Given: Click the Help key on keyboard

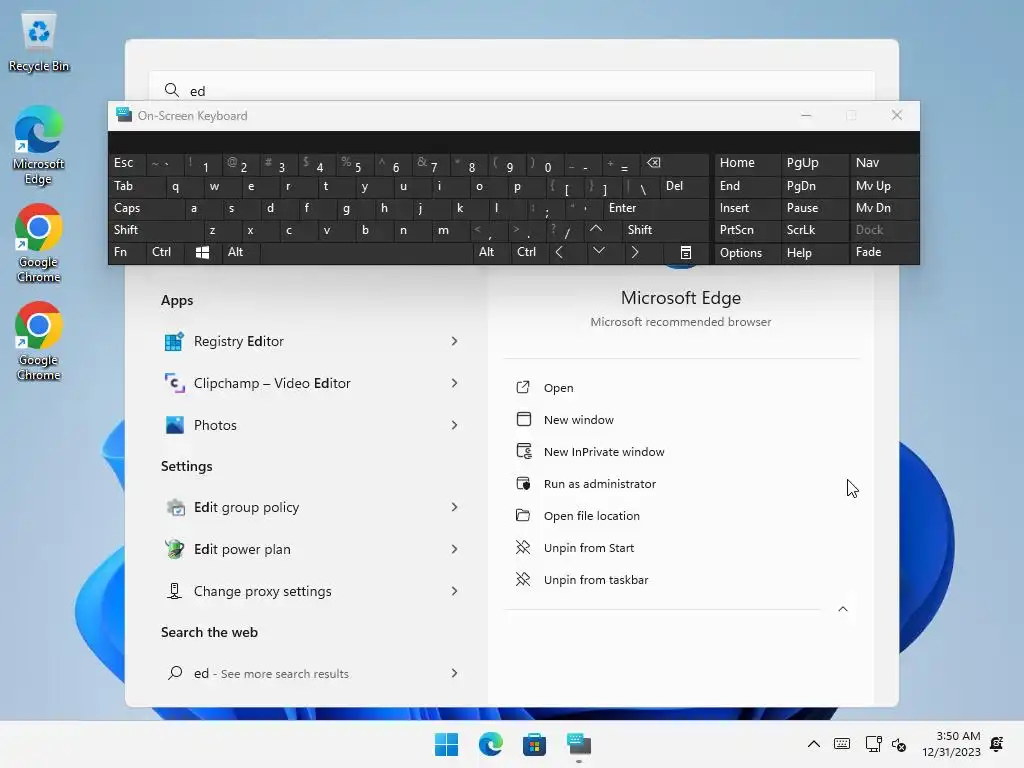Looking at the screenshot, I should click(x=814, y=252).
